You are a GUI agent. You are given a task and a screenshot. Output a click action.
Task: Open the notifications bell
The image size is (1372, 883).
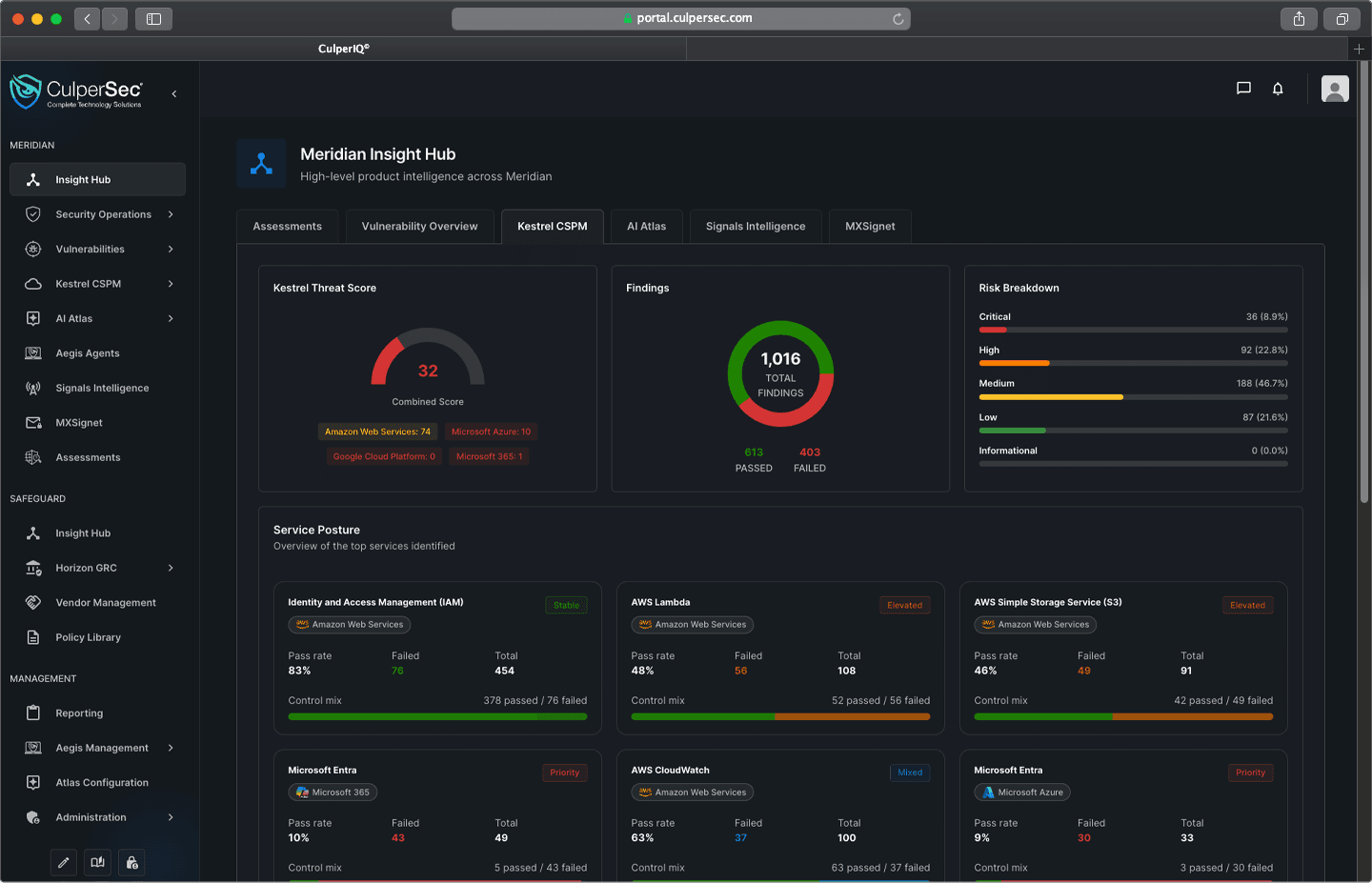click(x=1278, y=89)
